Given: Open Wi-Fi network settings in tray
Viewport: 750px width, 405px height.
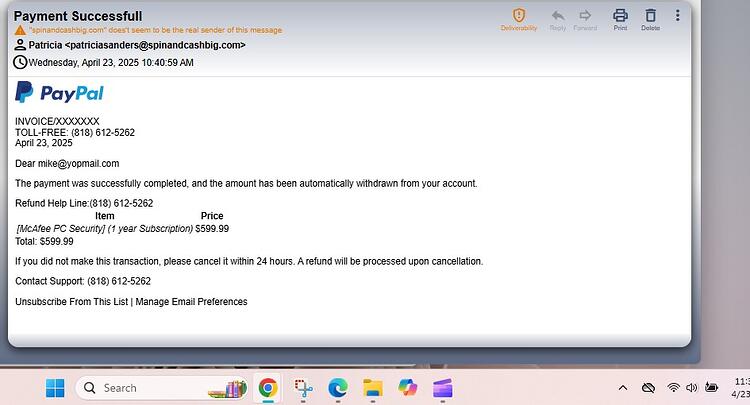Looking at the screenshot, I should 673,388.
